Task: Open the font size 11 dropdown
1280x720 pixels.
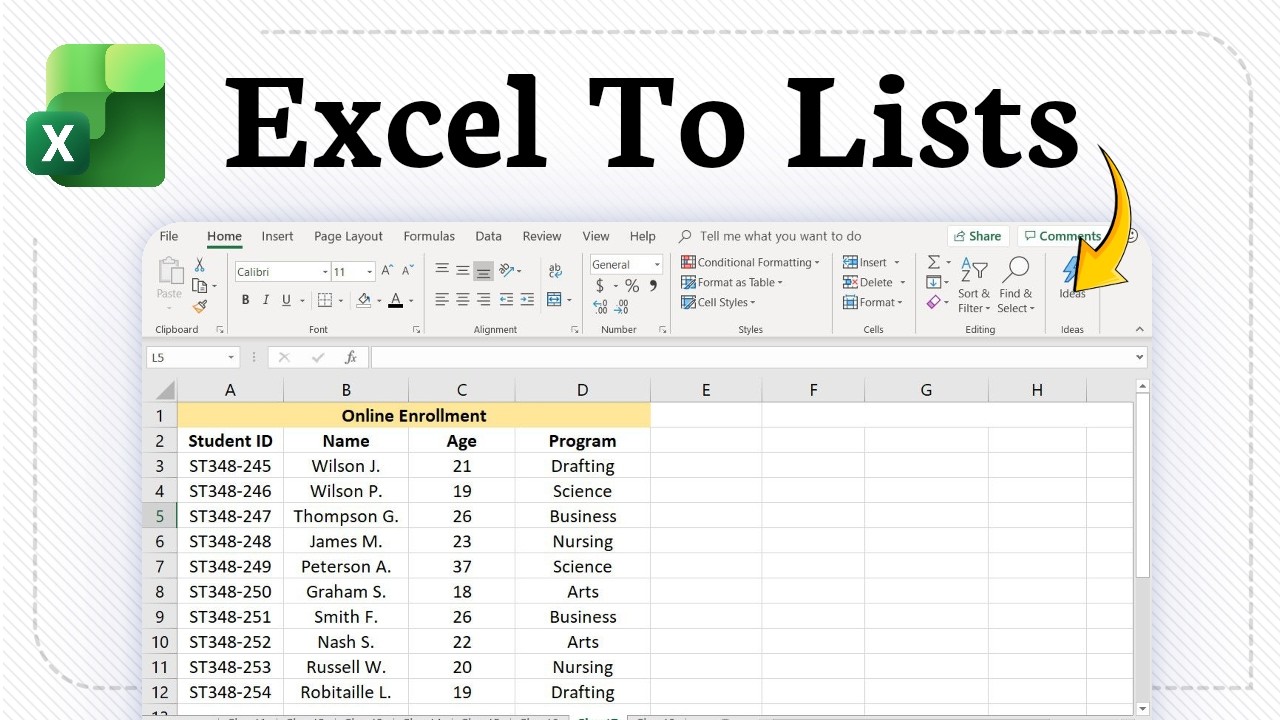Action: pyautogui.click(x=369, y=272)
